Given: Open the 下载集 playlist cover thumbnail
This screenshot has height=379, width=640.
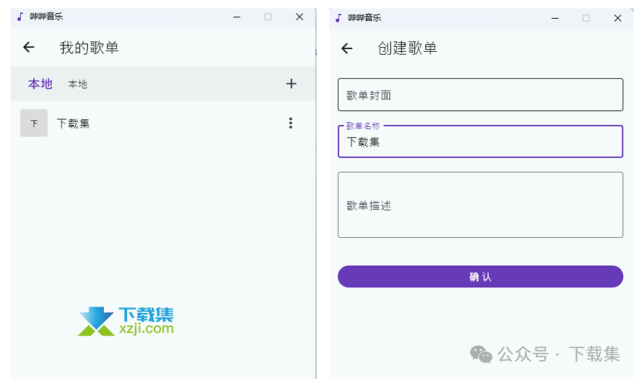Looking at the screenshot, I should pyautogui.click(x=34, y=123).
